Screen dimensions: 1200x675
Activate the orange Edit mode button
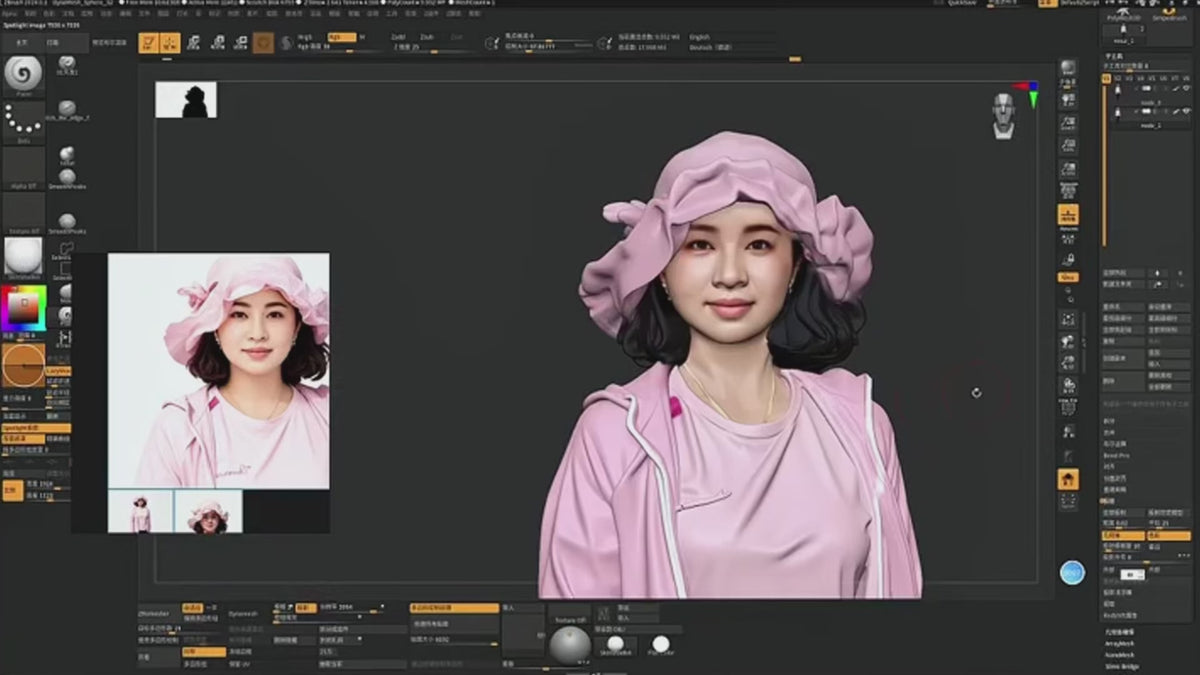148,42
